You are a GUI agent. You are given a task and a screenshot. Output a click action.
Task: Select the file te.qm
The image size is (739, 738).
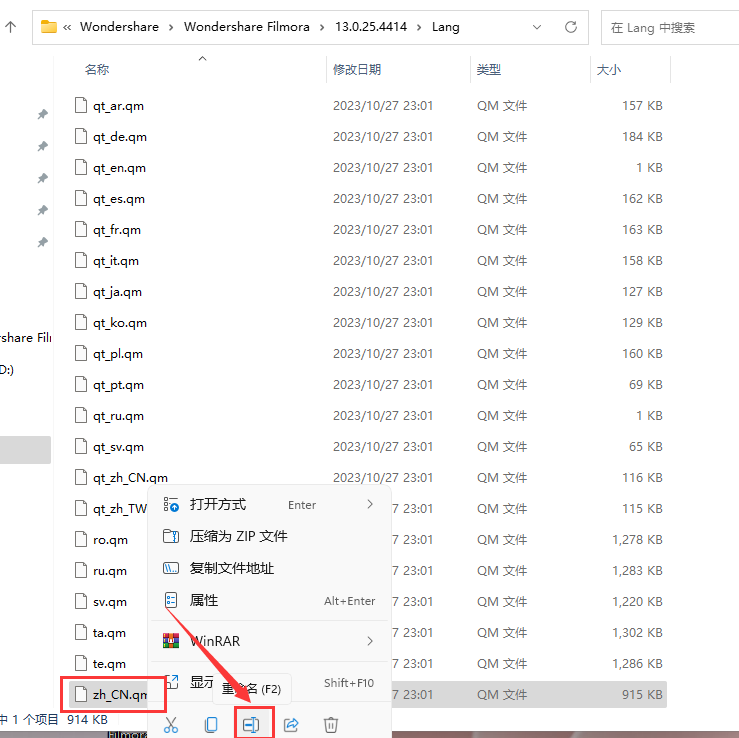(x=109, y=664)
